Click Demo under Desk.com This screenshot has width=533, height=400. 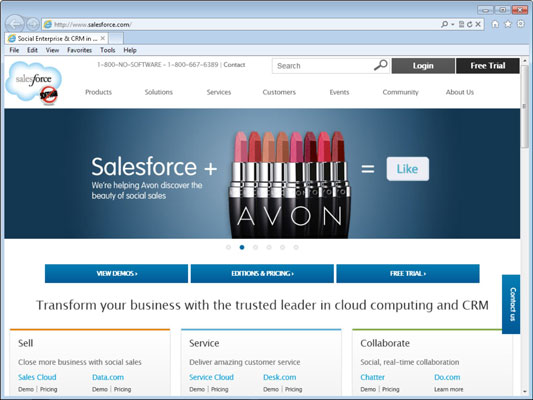(x=271, y=389)
